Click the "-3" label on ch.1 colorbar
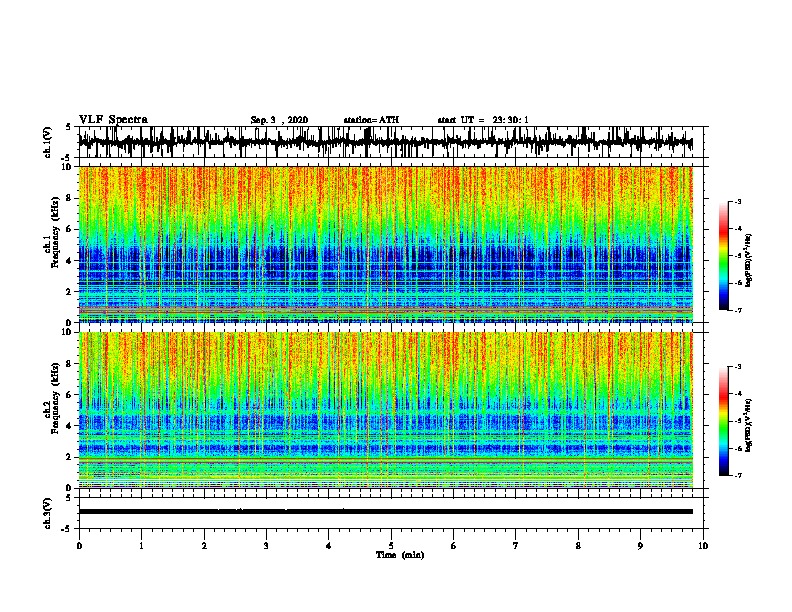Viewport: 792px width, 612px height. 738,202
